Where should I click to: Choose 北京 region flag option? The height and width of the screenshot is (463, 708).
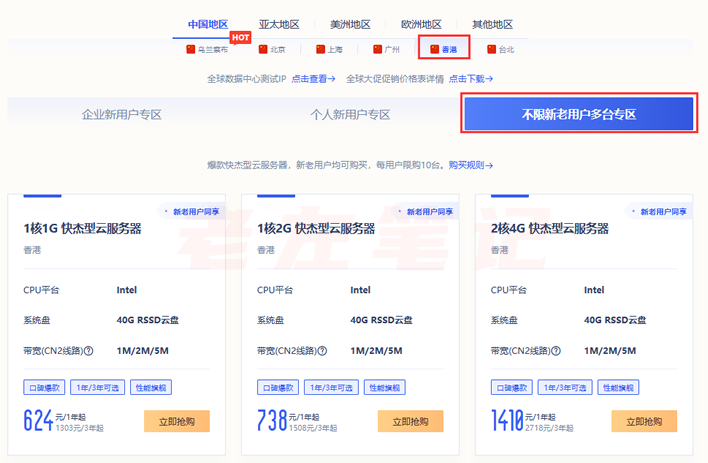272,49
